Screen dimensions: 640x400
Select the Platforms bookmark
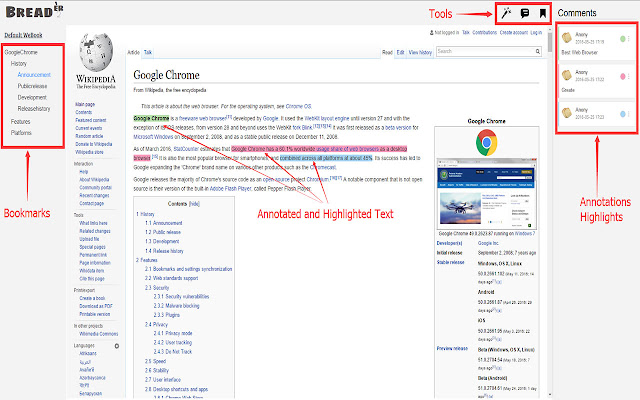[21, 133]
